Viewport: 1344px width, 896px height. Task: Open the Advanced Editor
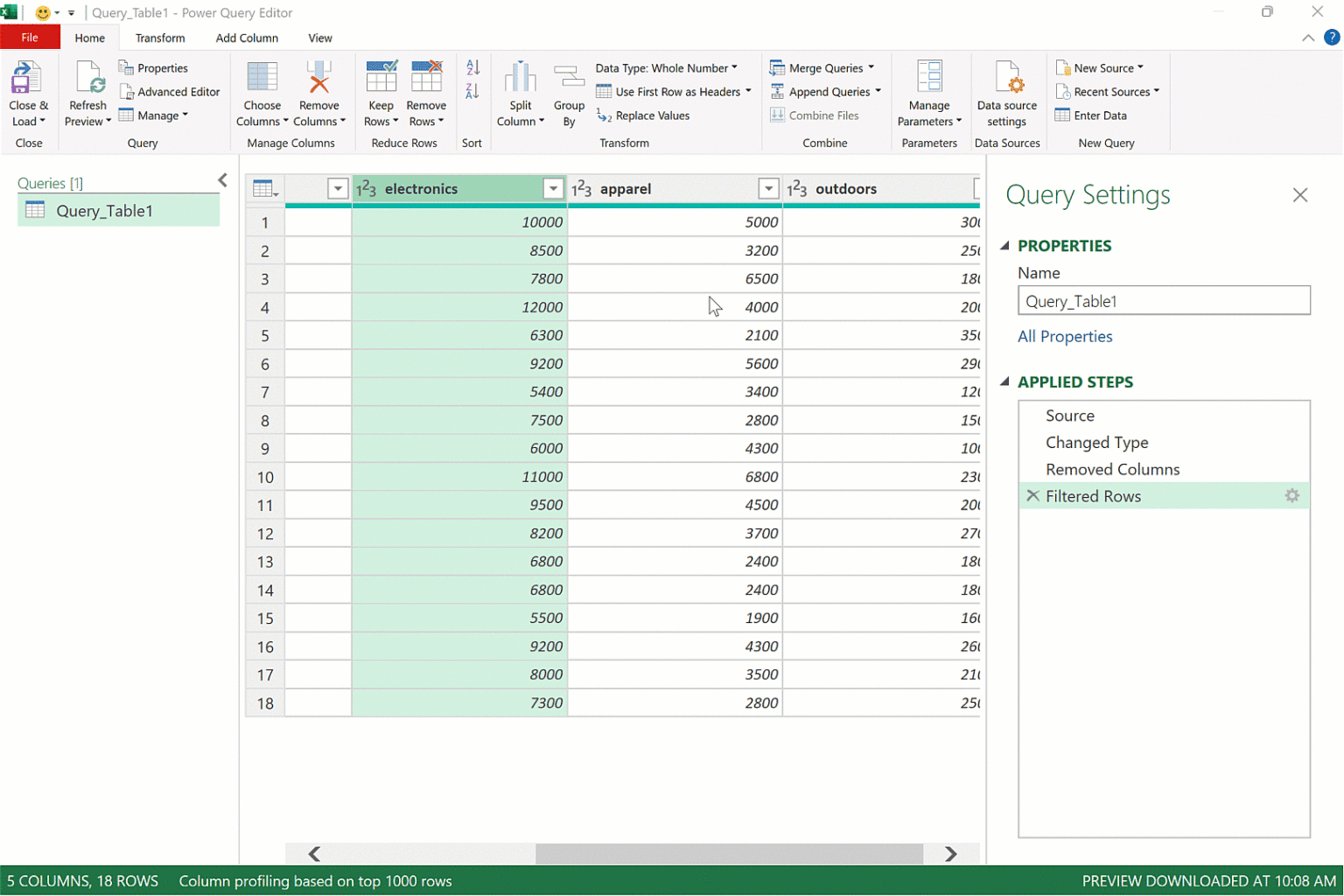[x=170, y=92]
